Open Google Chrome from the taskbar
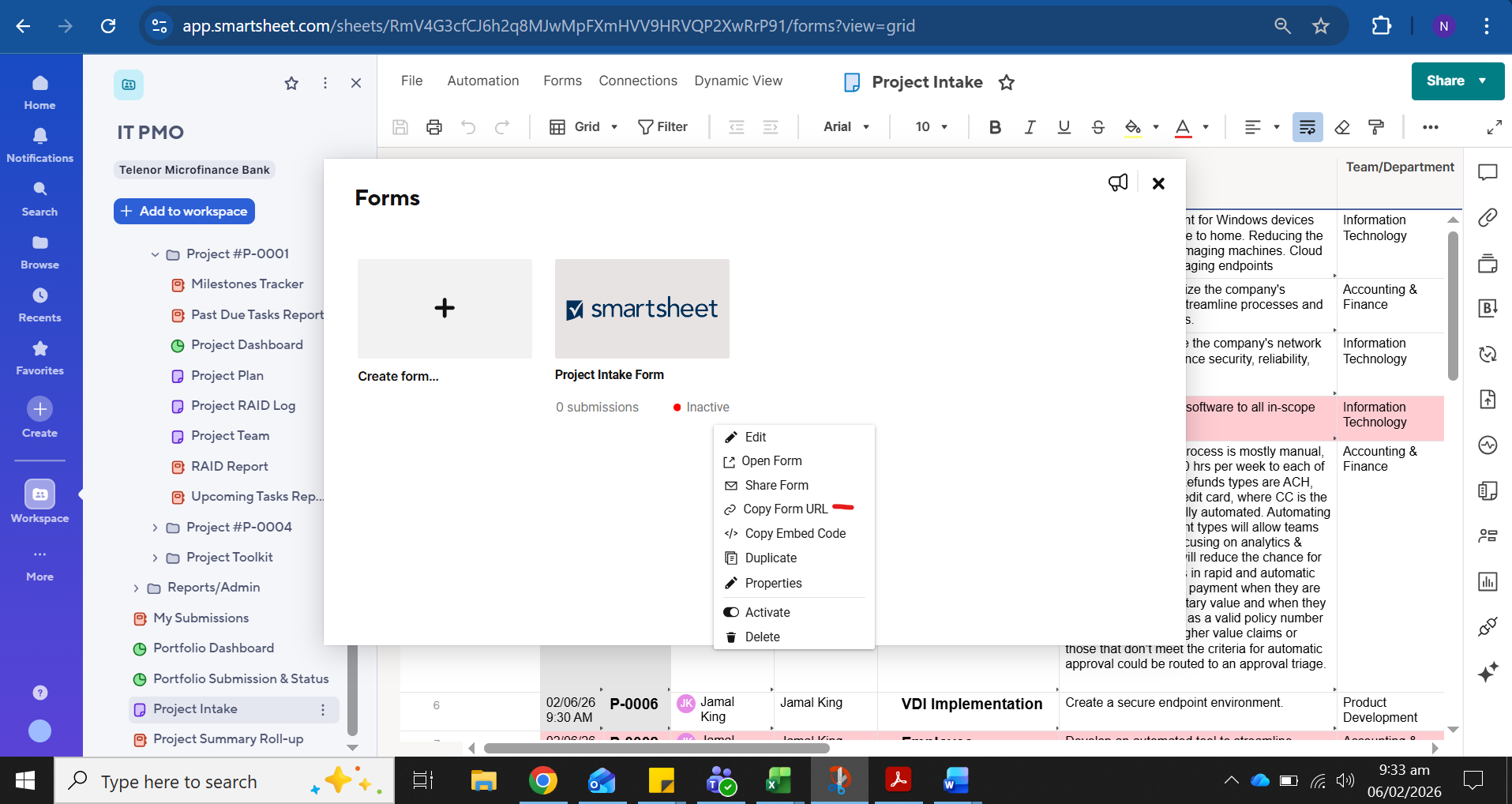Screen dimensions: 1512x804 pyautogui.click(x=542, y=781)
